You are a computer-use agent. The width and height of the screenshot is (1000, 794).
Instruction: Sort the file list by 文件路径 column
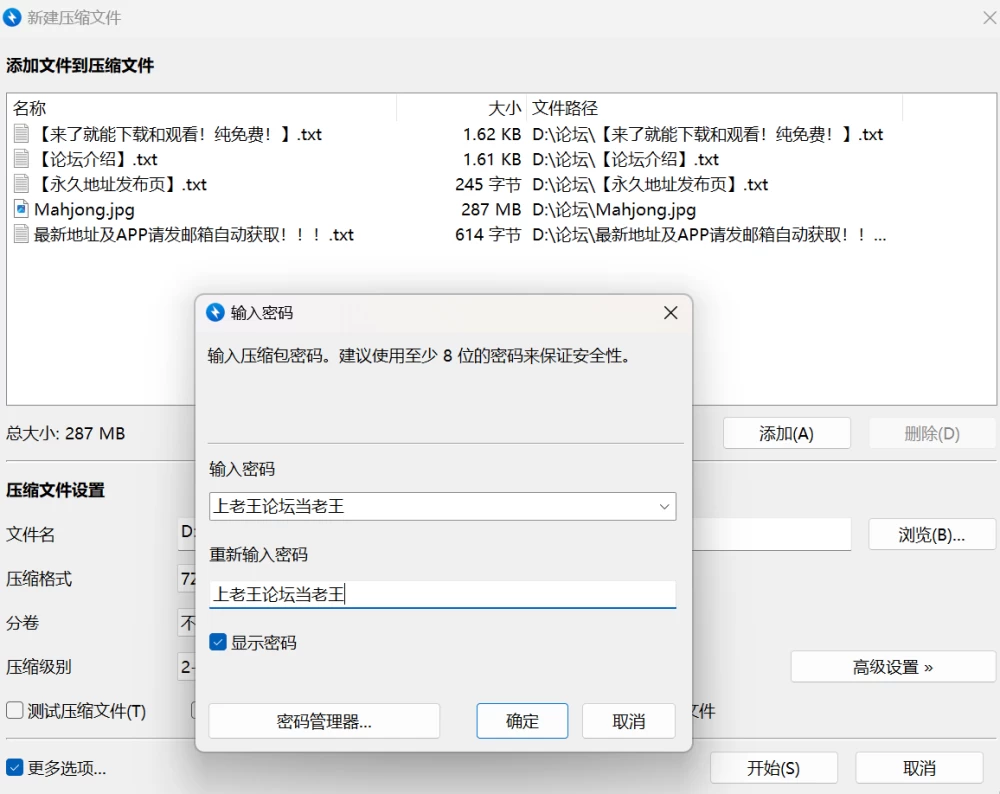[714, 108]
